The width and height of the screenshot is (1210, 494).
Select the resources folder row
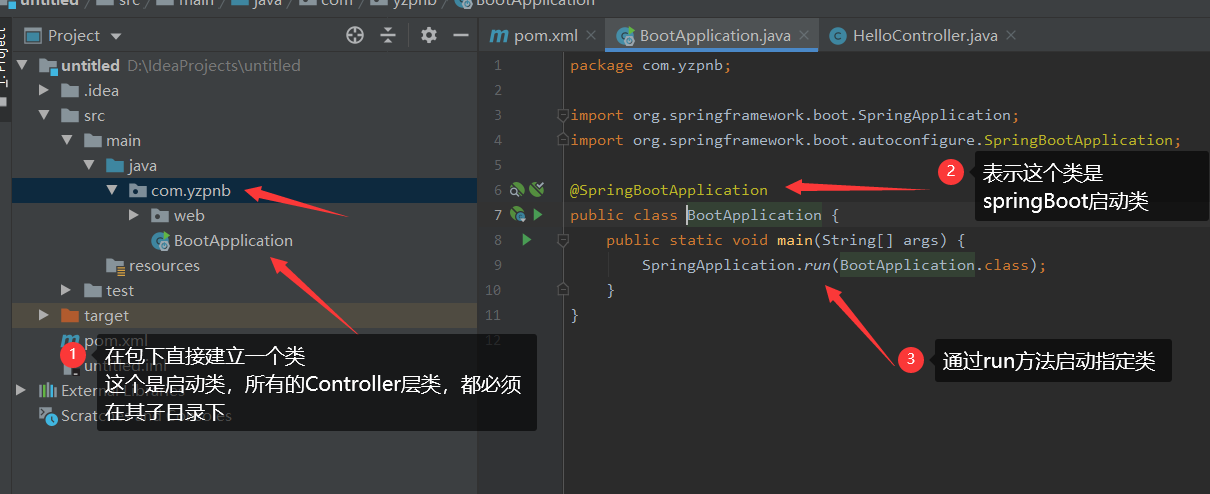(244, 266)
